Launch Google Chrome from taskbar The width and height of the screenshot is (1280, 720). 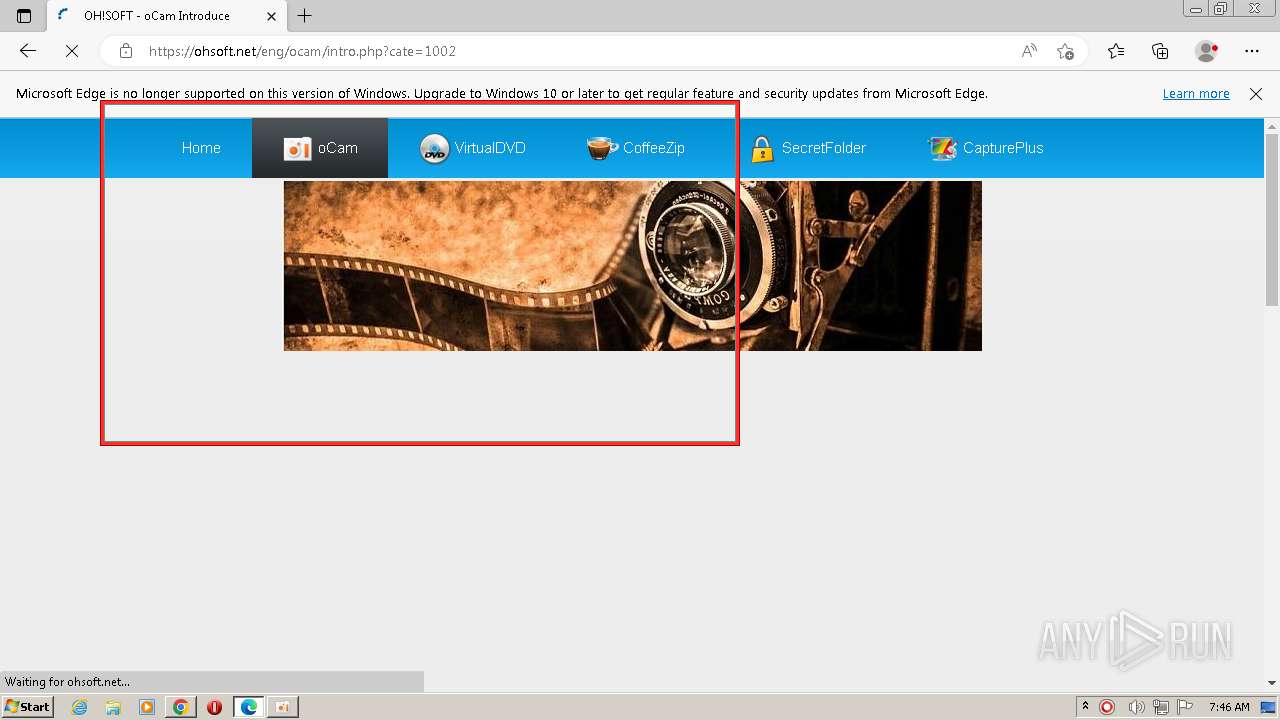180,707
